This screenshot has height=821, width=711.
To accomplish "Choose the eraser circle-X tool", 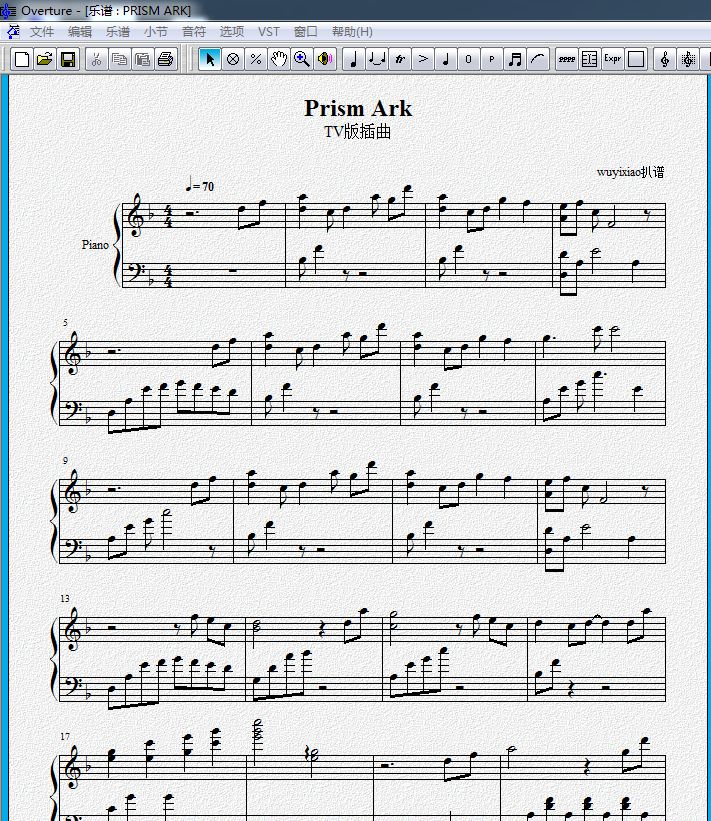I will point(233,59).
